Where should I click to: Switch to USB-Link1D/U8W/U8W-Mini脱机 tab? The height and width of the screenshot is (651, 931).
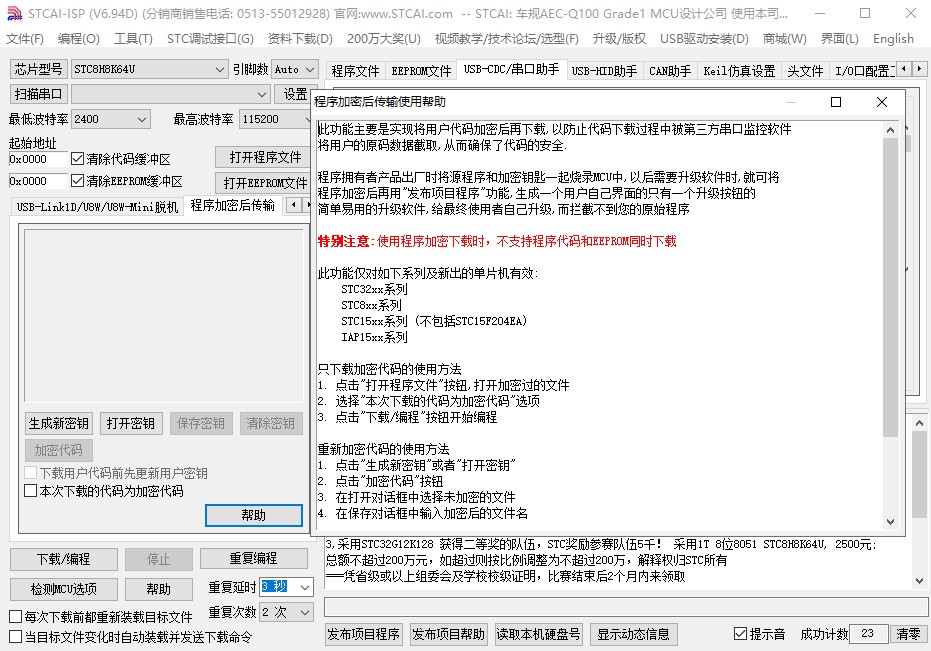pos(97,207)
